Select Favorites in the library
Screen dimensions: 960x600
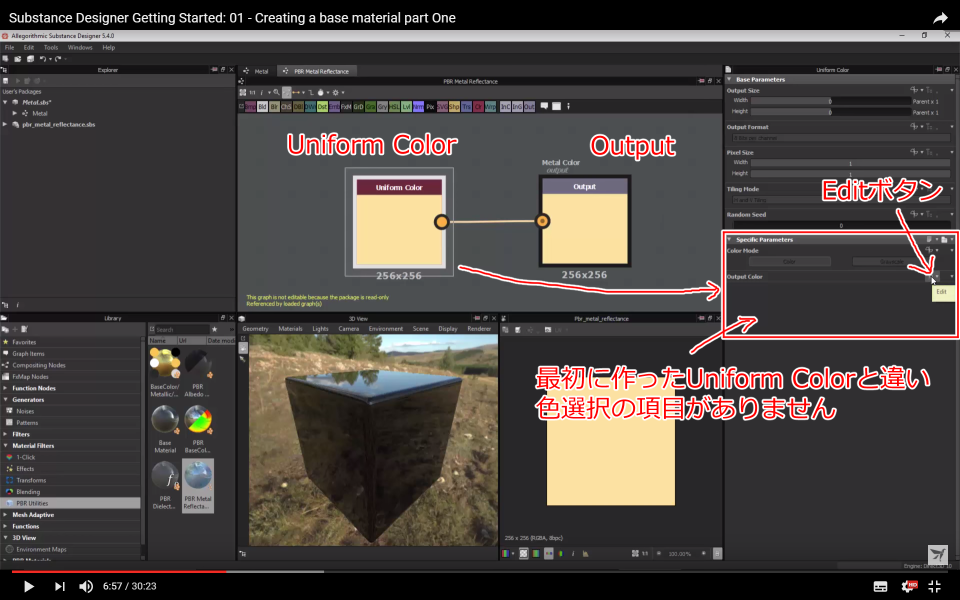tap(24, 342)
